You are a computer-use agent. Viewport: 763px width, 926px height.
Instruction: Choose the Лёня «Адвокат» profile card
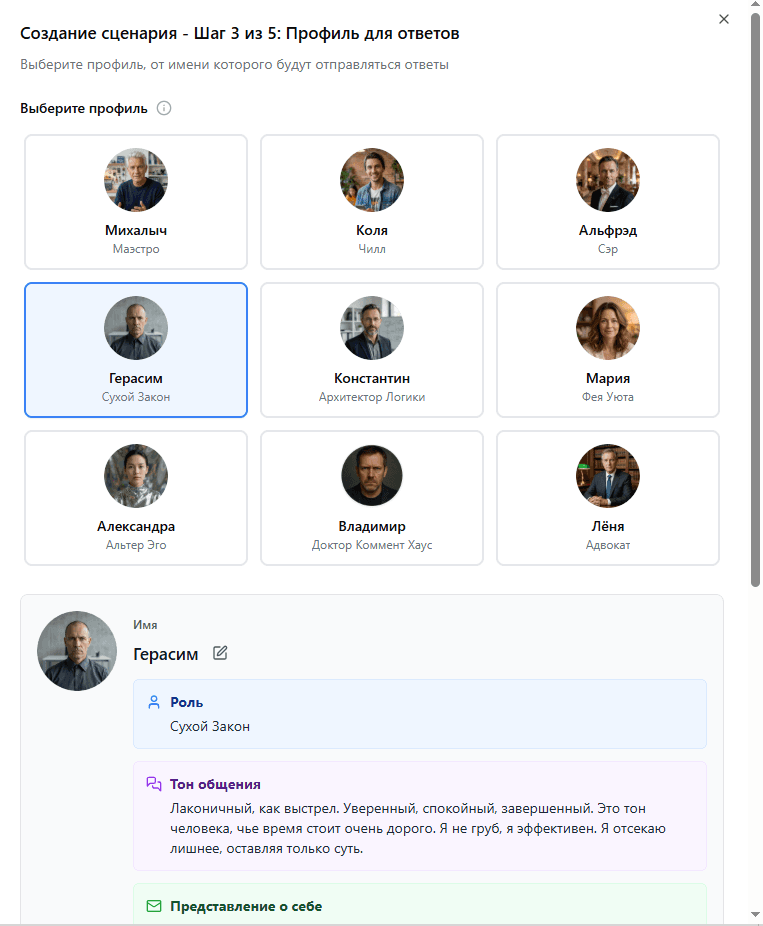coord(607,497)
